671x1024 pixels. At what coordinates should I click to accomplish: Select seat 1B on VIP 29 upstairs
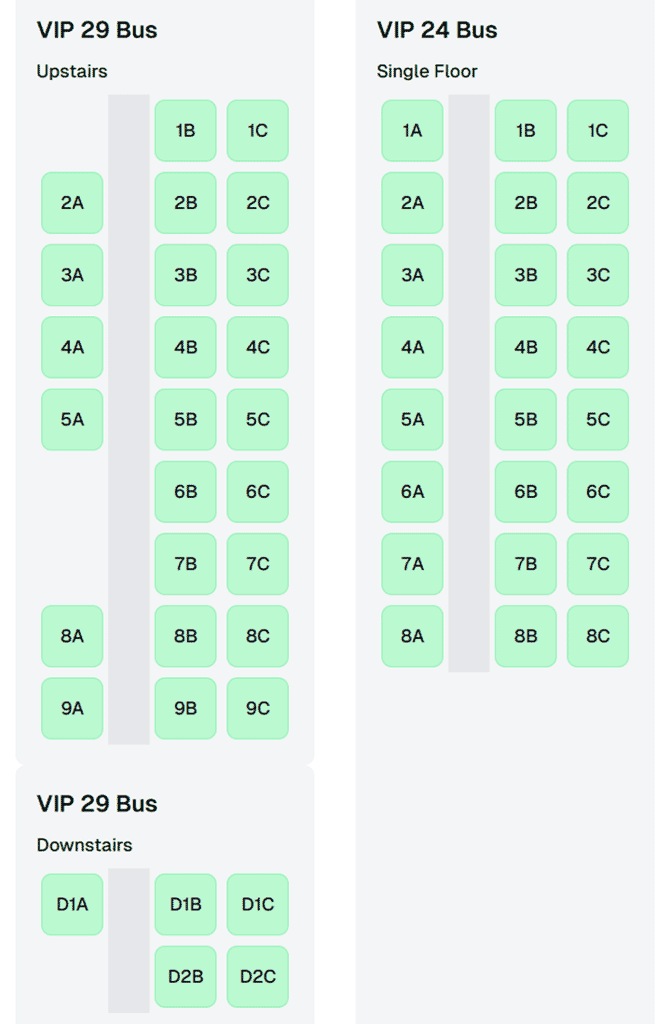[185, 130]
